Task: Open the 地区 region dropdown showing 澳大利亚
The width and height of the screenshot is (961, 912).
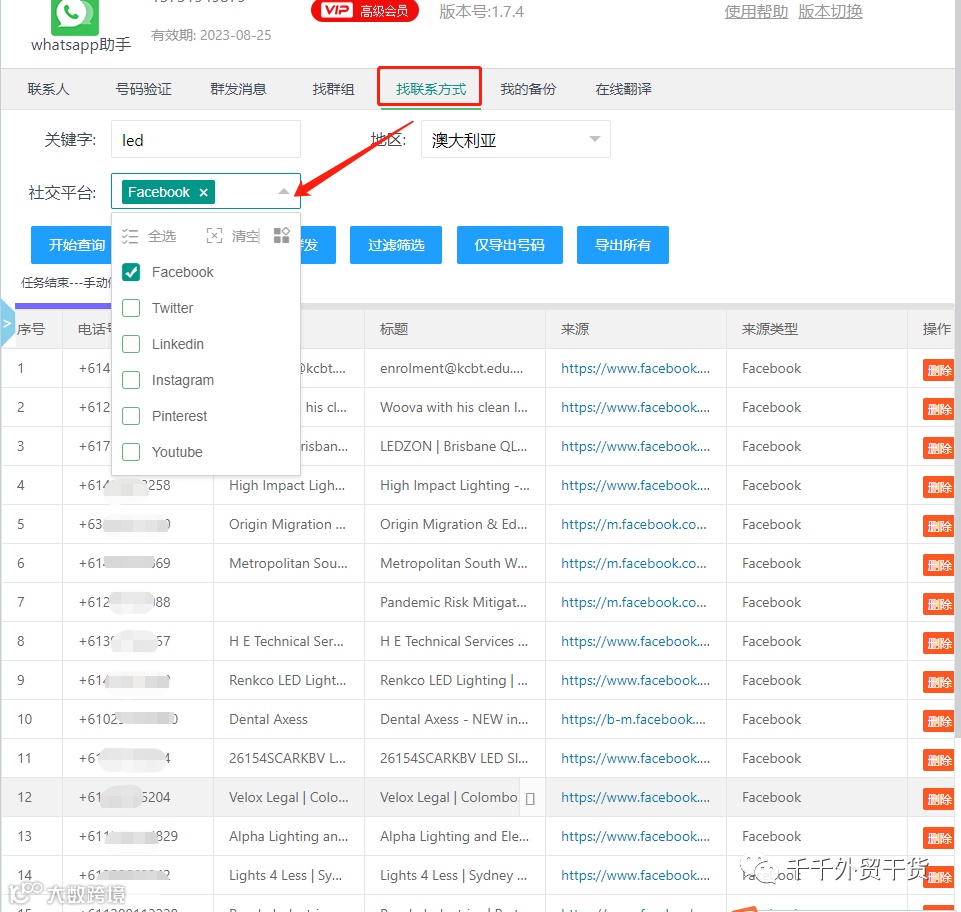Action: (x=515, y=140)
